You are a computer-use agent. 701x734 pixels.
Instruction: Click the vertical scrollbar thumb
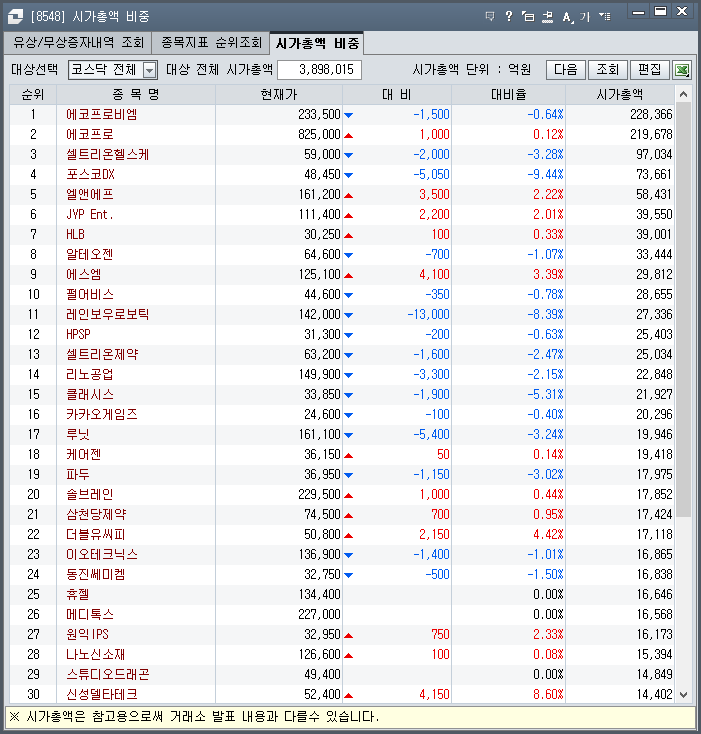point(683,310)
